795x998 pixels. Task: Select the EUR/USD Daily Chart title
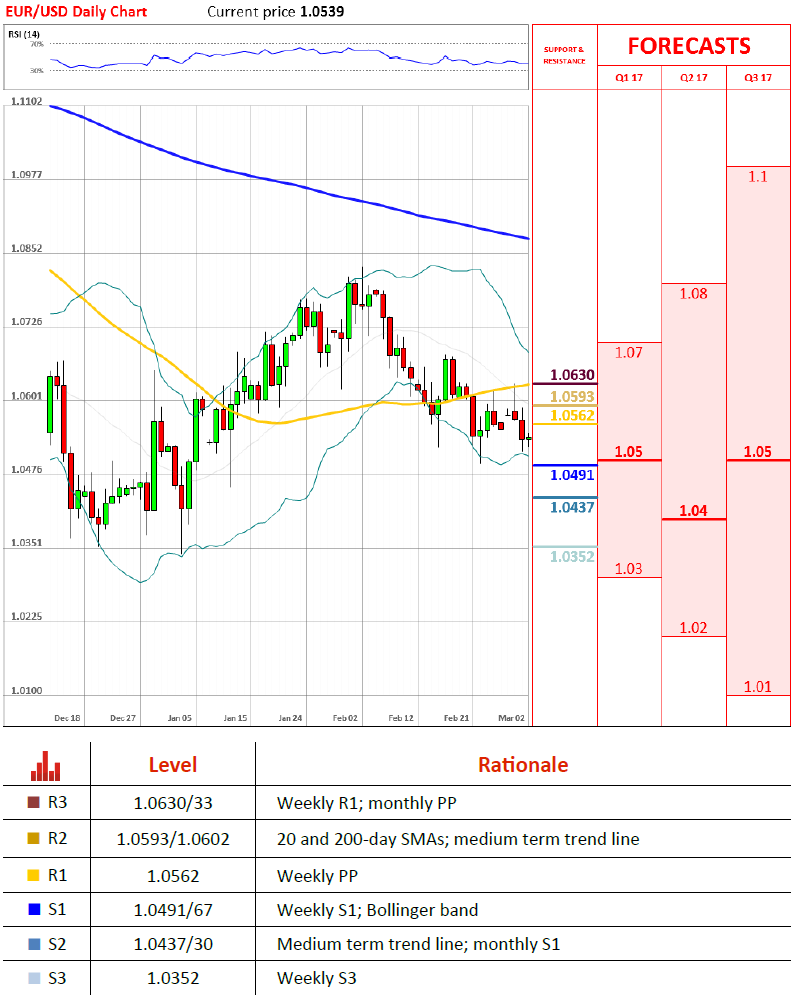[x=76, y=11]
